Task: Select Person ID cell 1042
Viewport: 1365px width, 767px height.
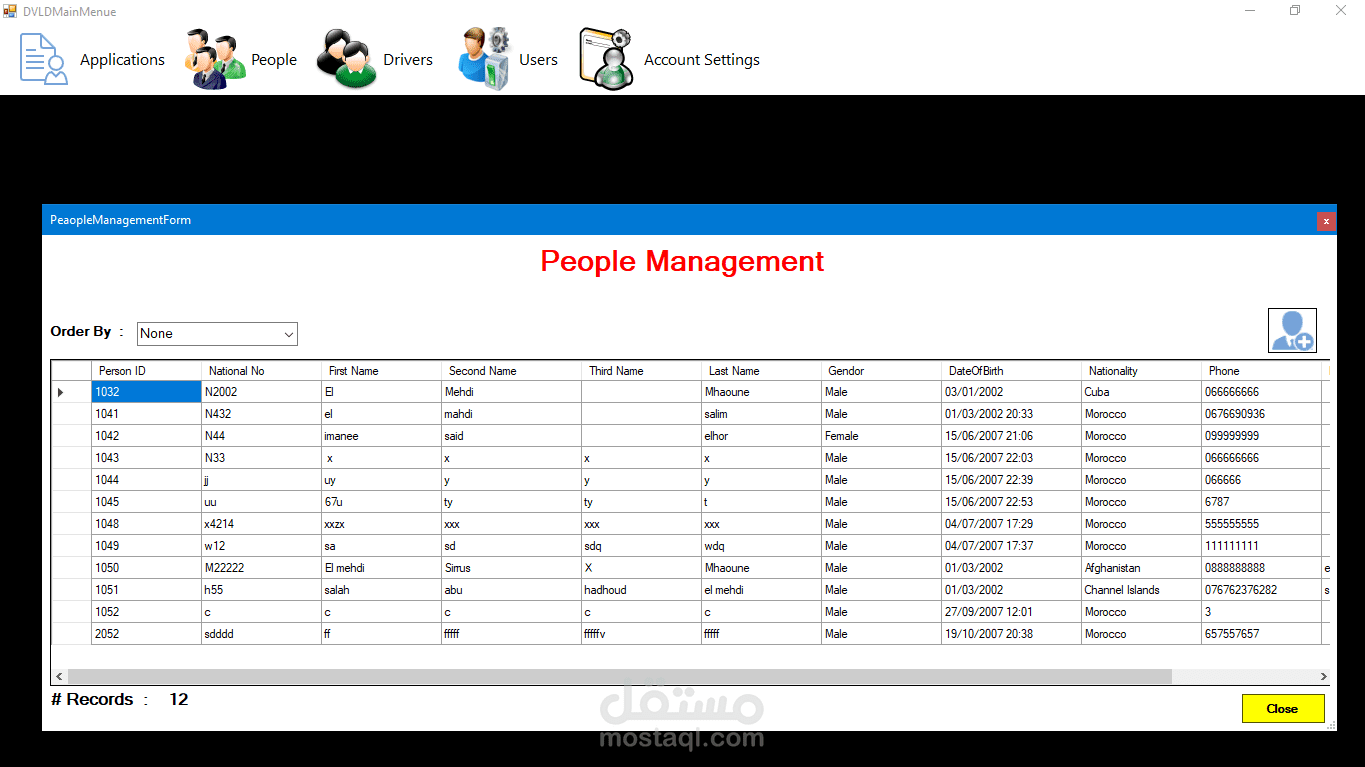Action: pyautogui.click(x=146, y=436)
